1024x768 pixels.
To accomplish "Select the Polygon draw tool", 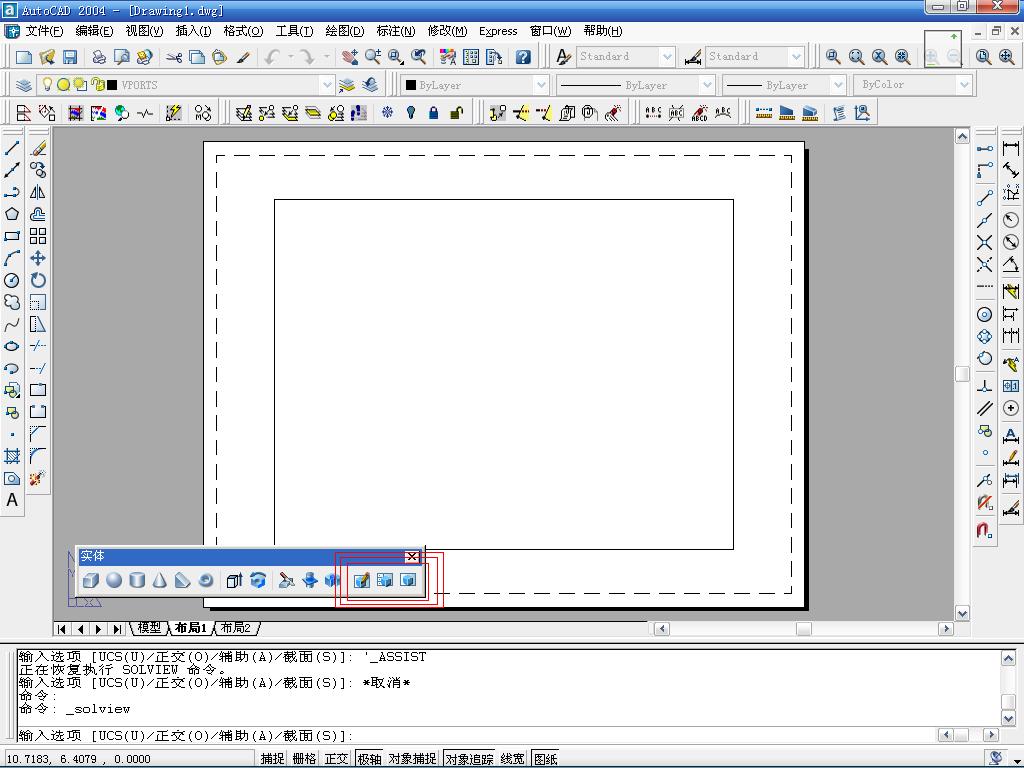I will (12, 214).
